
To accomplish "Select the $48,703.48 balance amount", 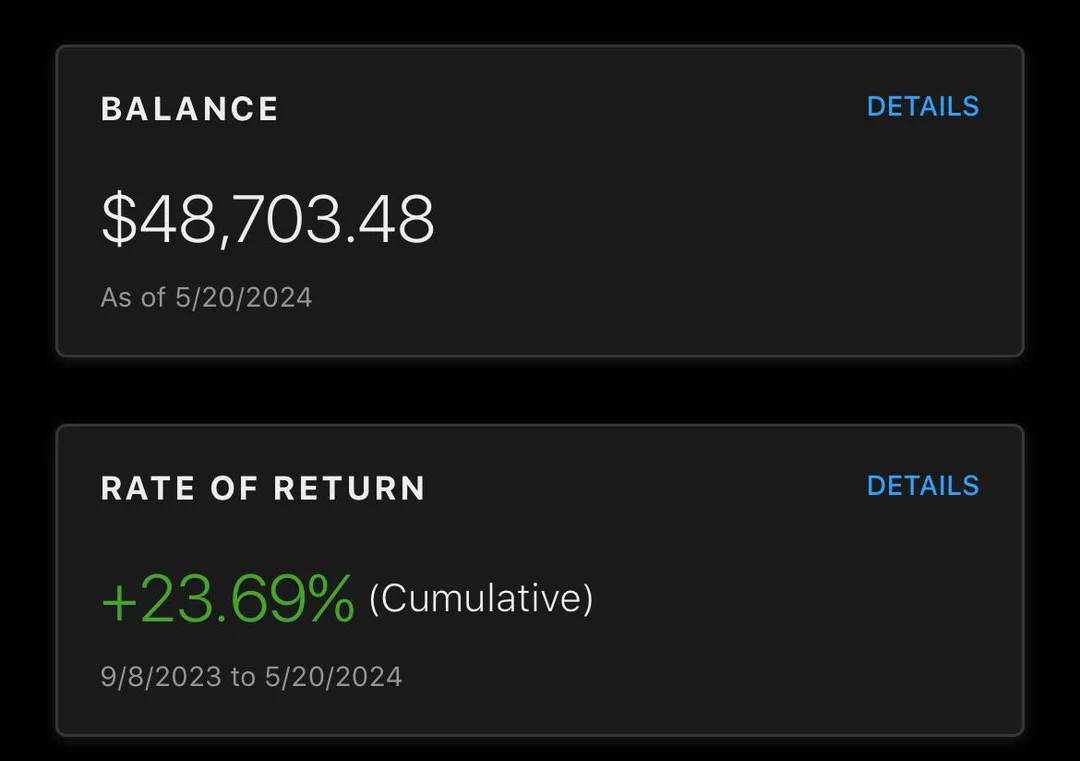I will click(268, 219).
